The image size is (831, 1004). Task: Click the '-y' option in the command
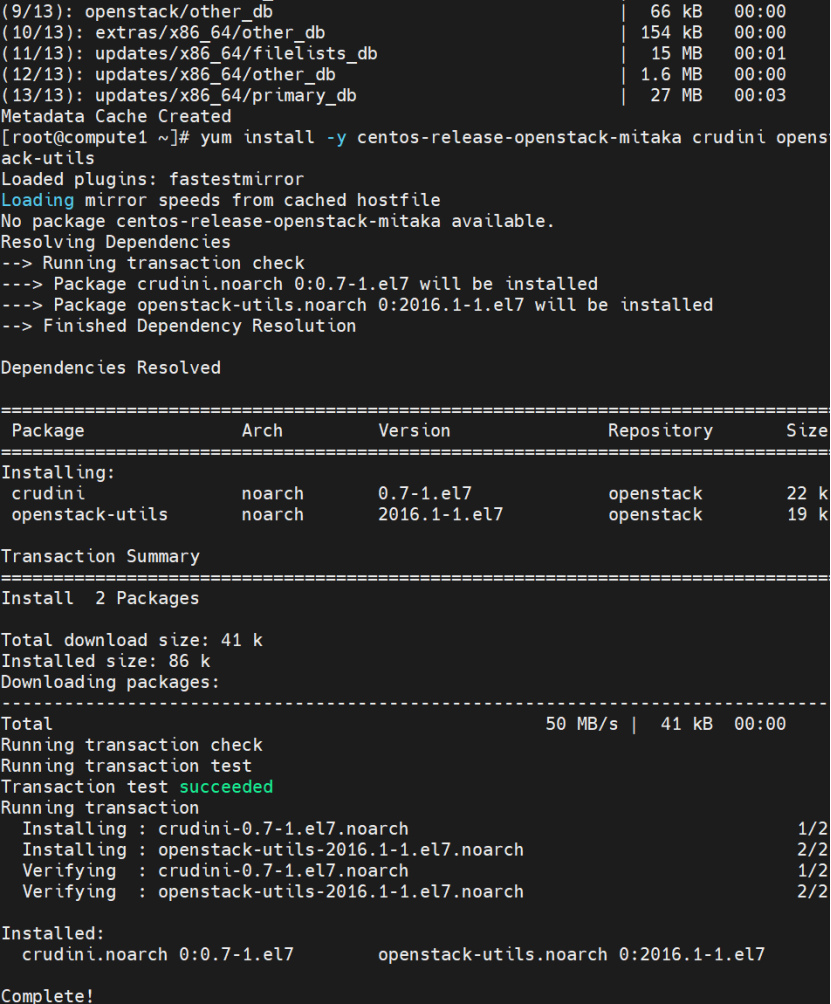point(336,138)
